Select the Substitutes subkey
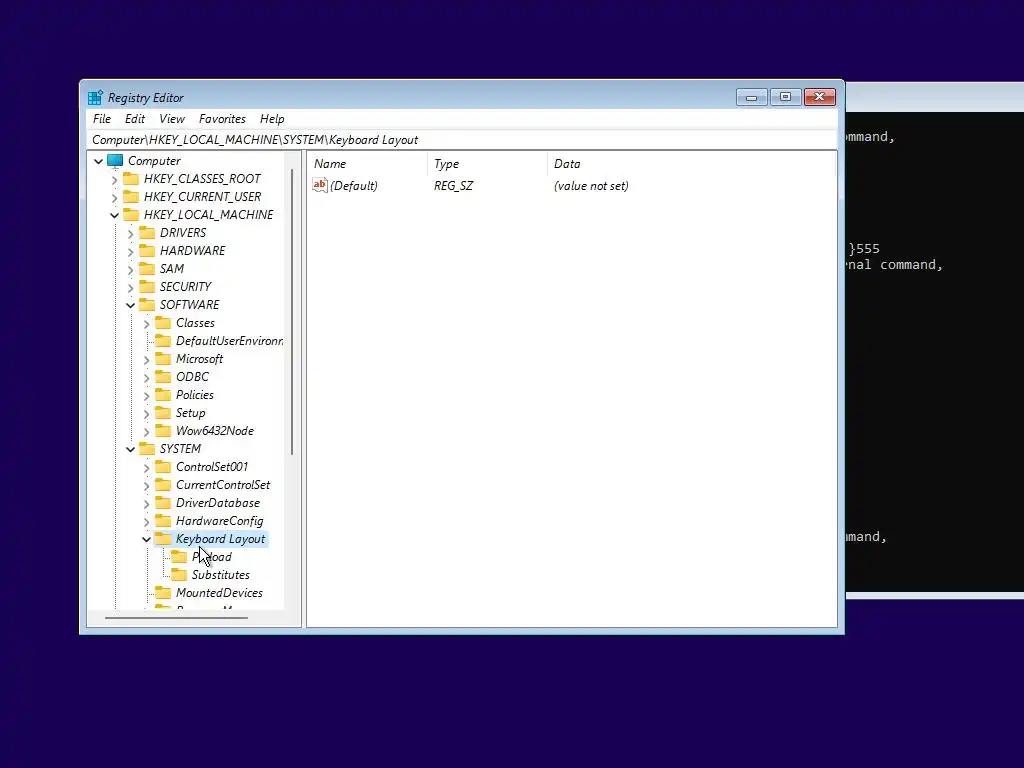The width and height of the screenshot is (1024, 768). [221, 575]
